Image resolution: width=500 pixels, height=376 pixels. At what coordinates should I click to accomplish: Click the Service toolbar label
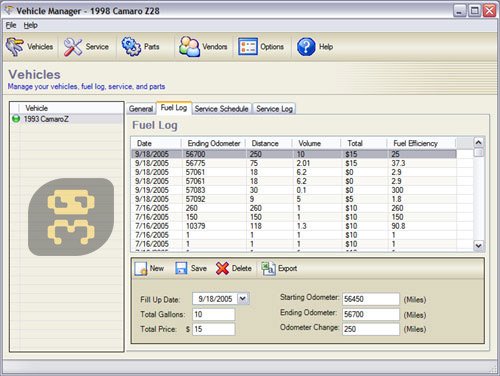tap(97, 47)
